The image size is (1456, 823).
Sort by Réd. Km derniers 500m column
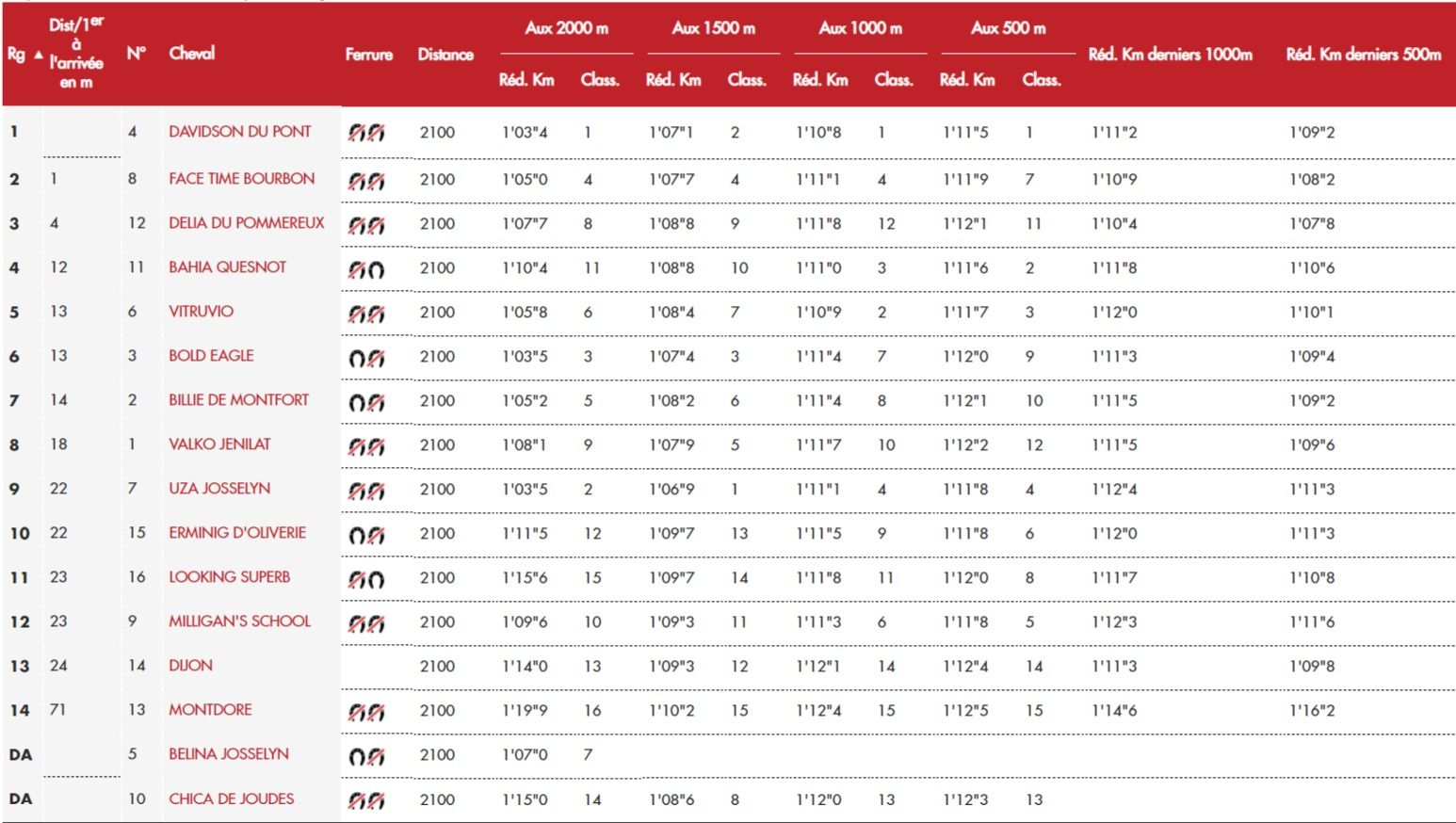(1364, 55)
